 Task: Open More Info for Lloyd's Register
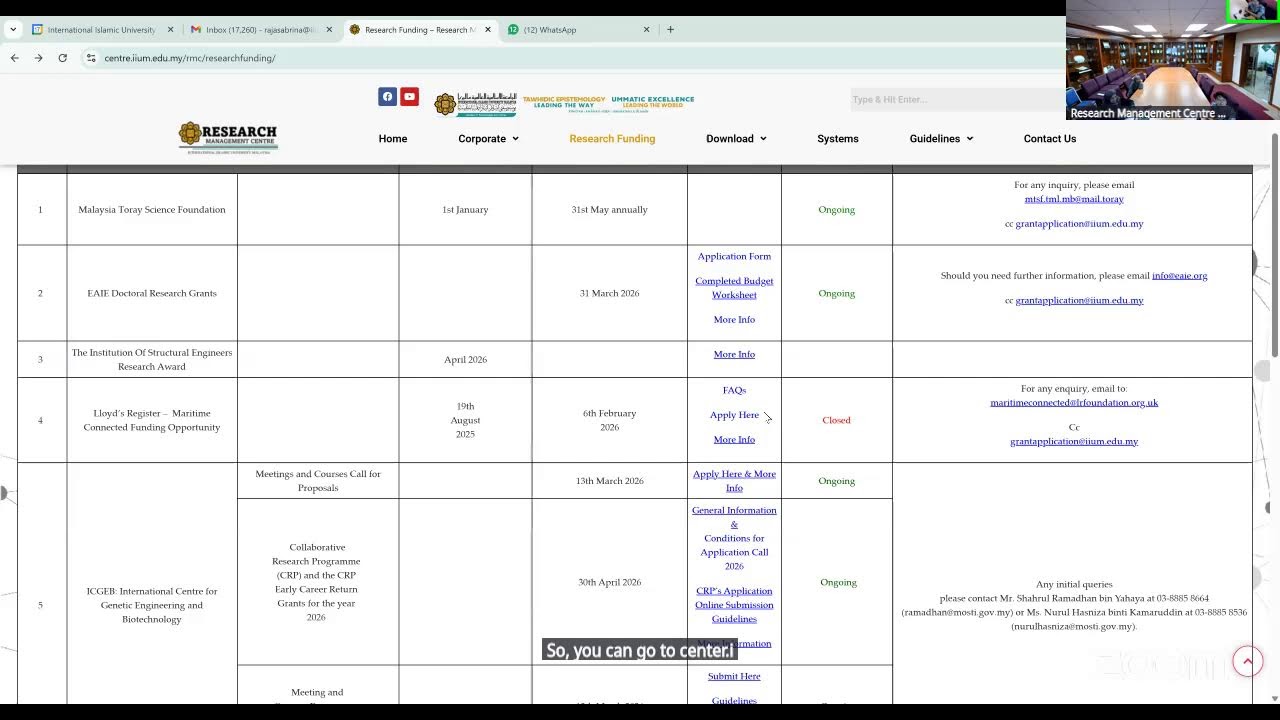[734, 440]
